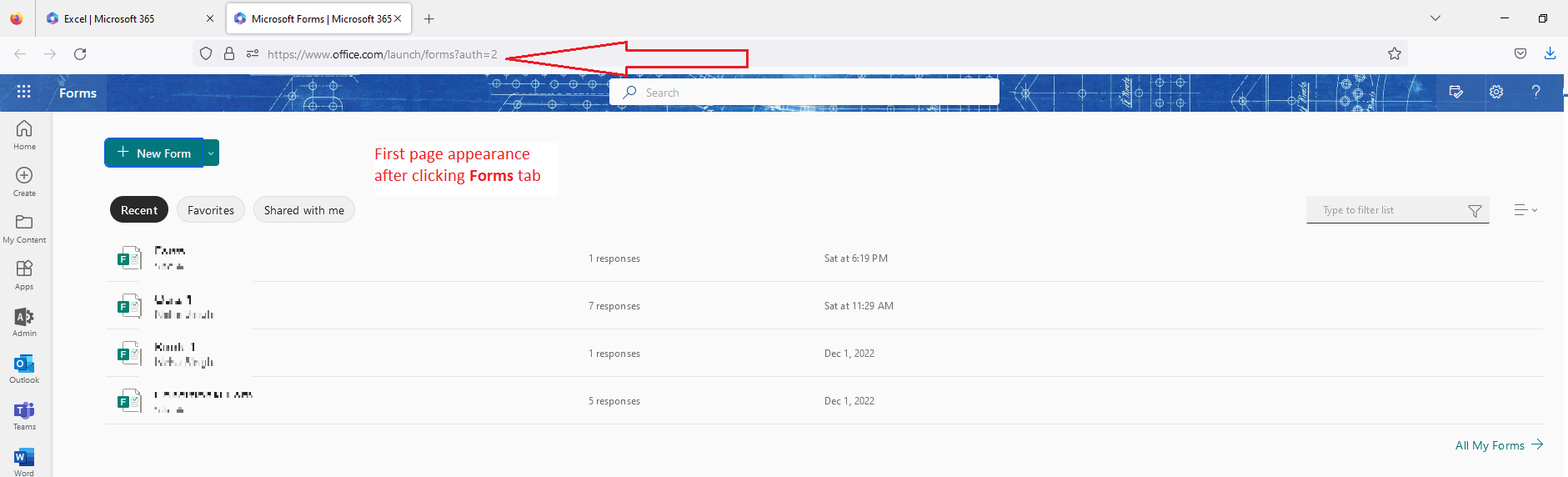This screenshot has width=1568, height=477.
Task: Click the Forms title in header
Action: point(78,93)
